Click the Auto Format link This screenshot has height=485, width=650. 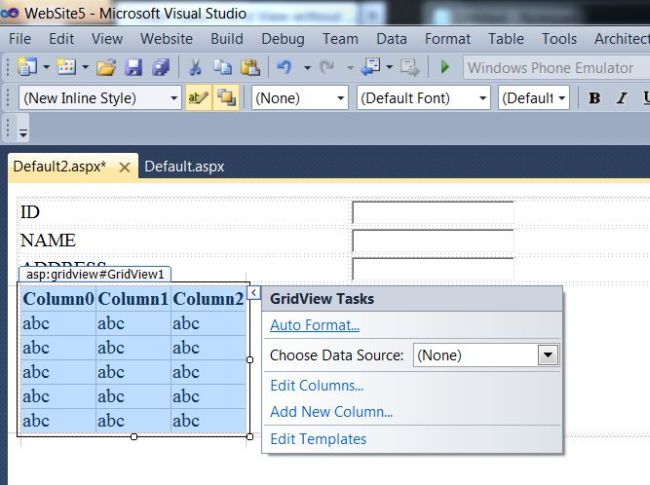point(314,325)
